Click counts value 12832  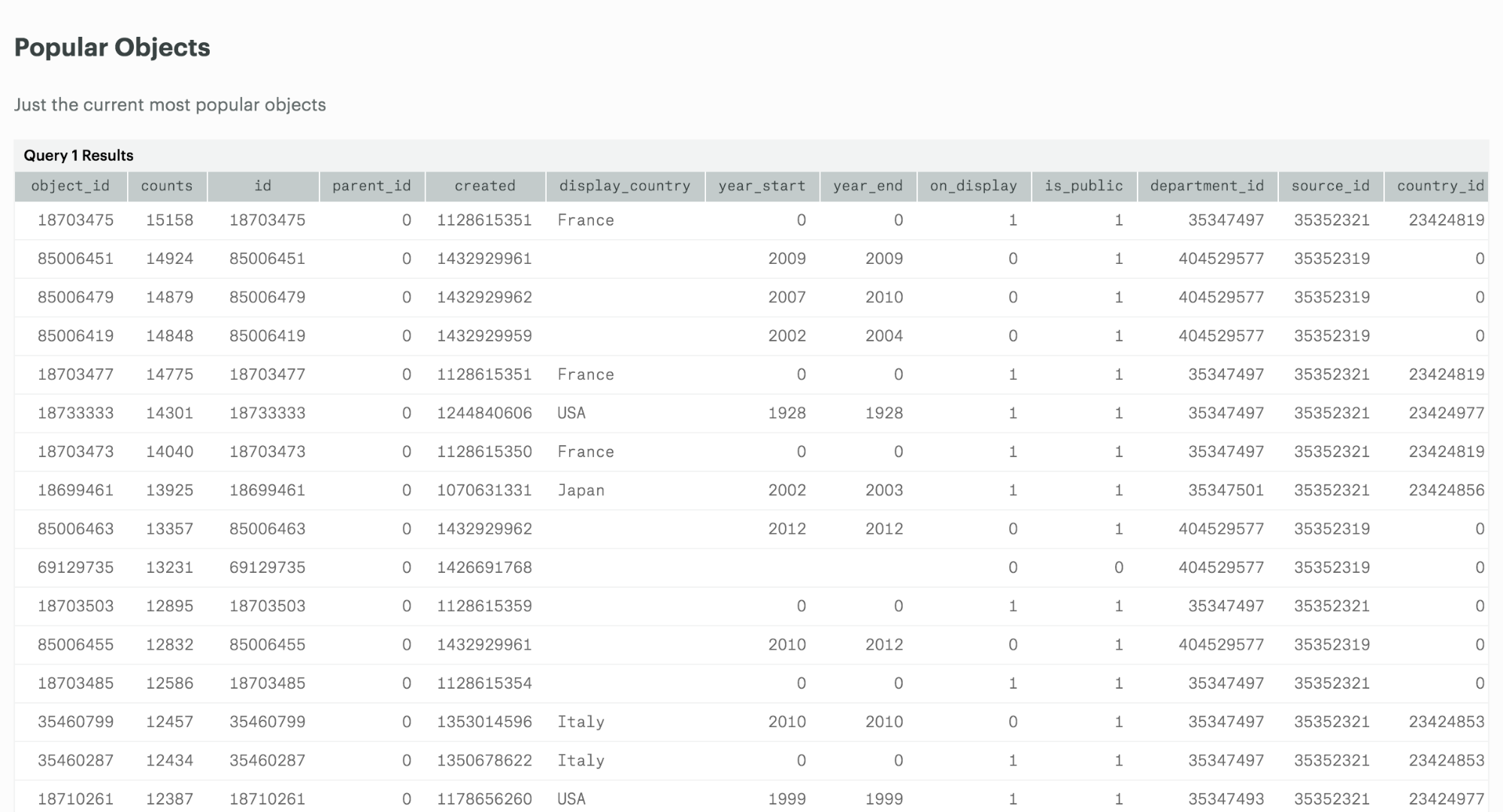coord(170,644)
